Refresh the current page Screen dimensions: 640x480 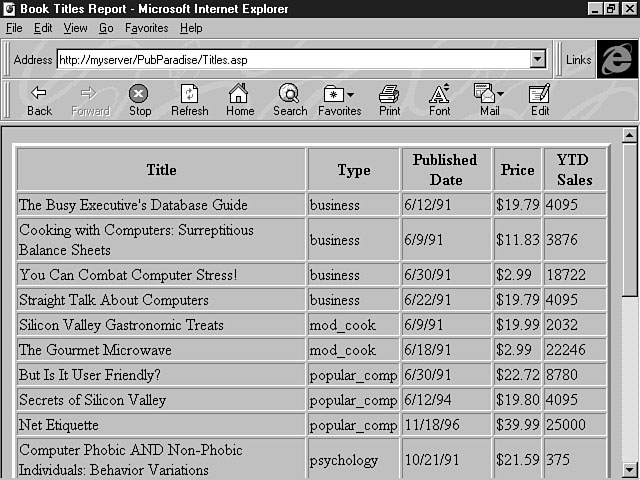[189, 99]
